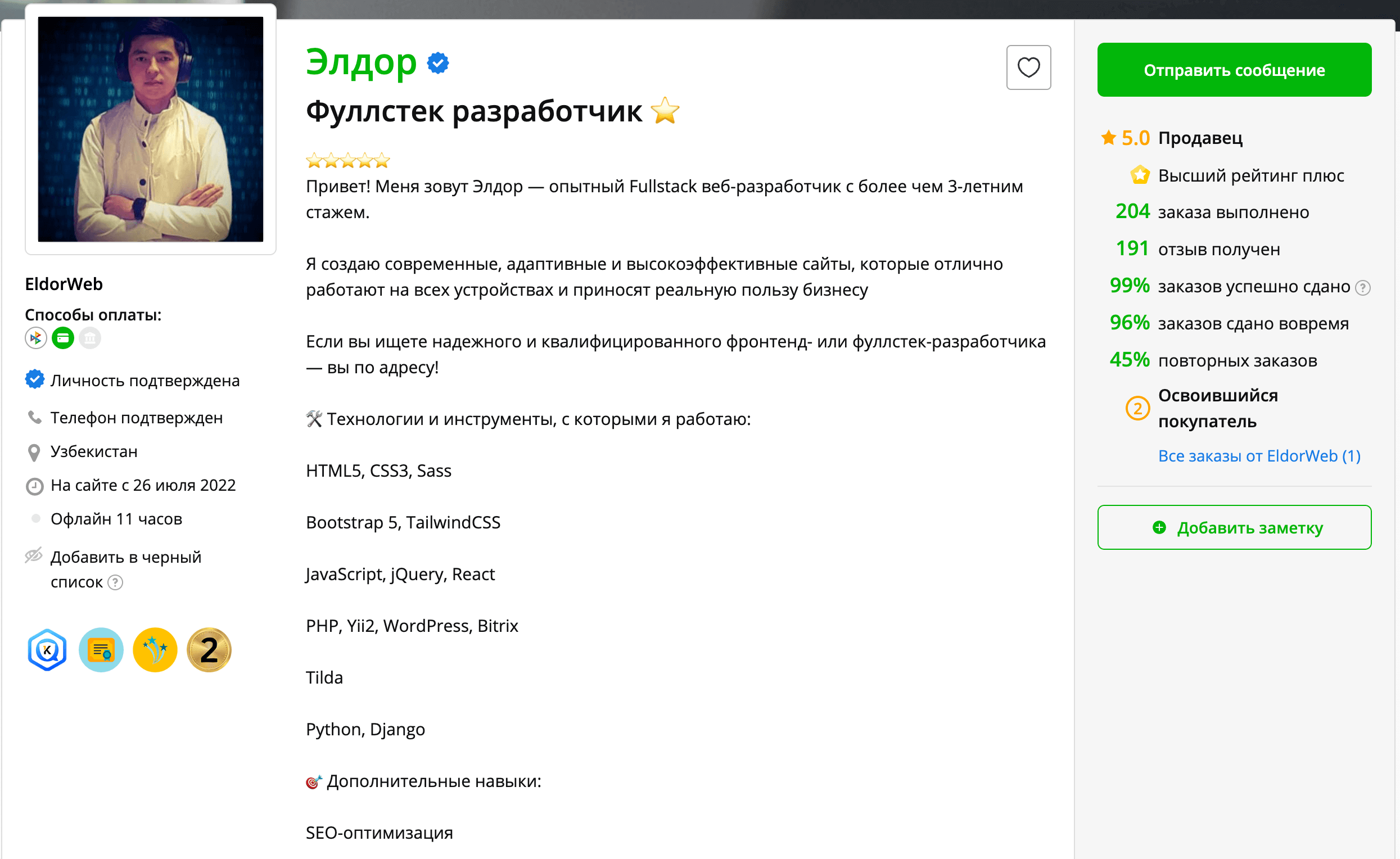The width and height of the screenshot is (1400, 859).
Task: Open Все заказы от EldorWeb link
Action: 1259,455
